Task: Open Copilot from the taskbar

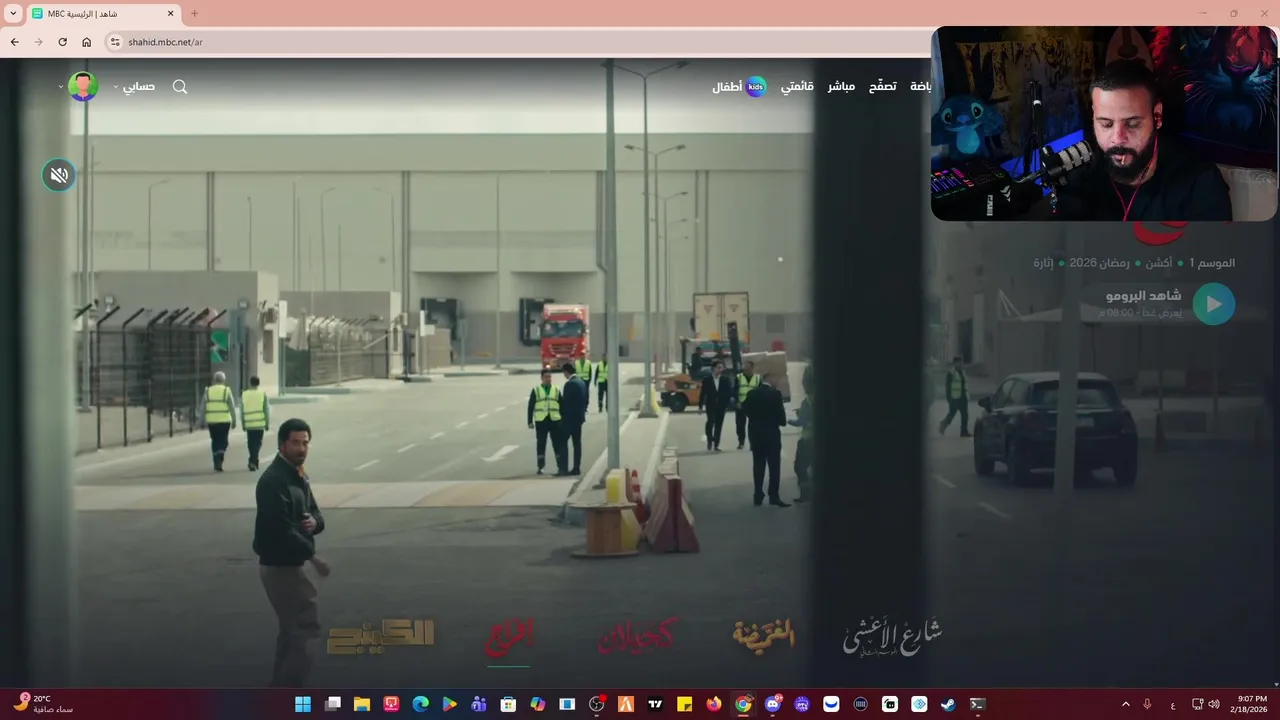Action: 538,704
